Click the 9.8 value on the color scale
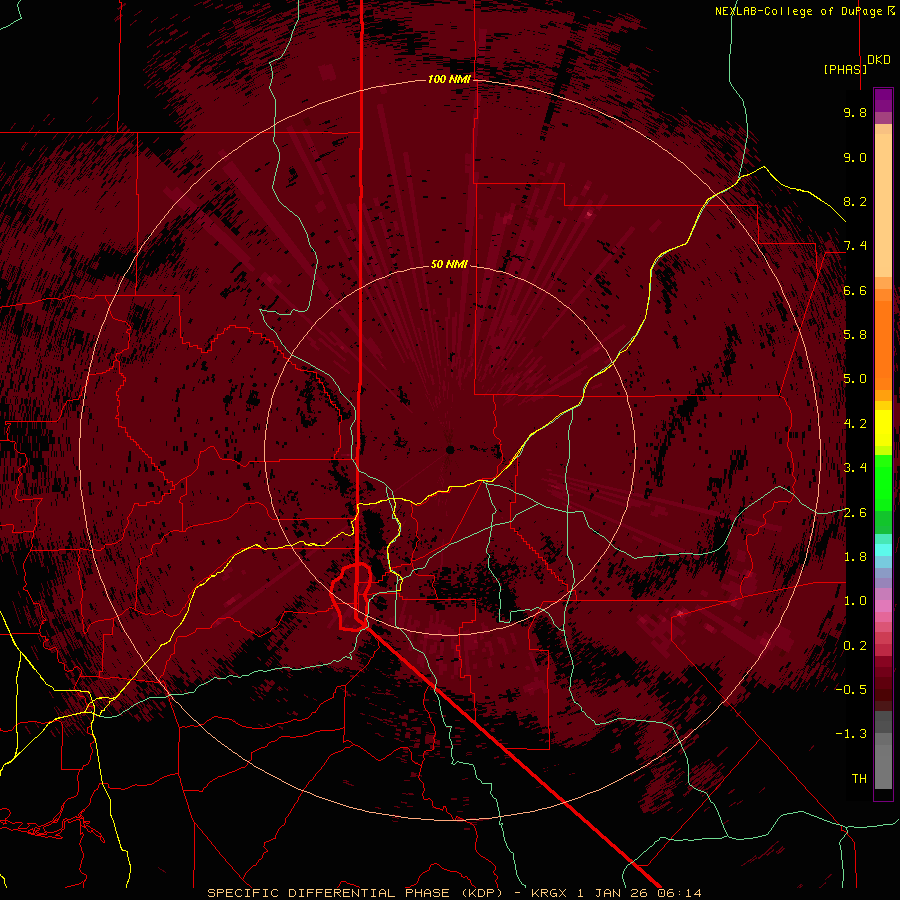Image resolution: width=900 pixels, height=900 pixels. click(x=855, y=112)
